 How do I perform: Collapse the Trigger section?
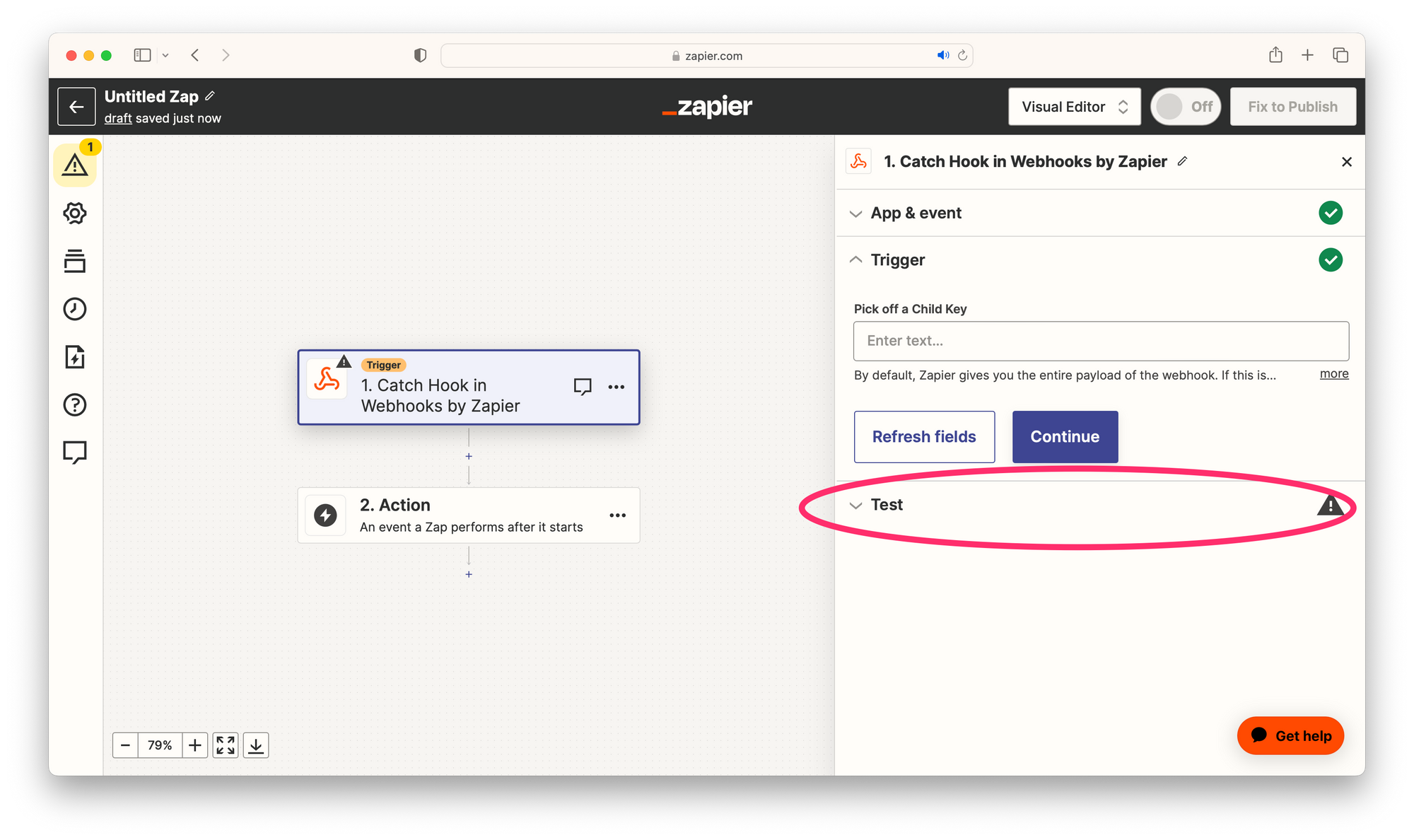(1100, 260)
